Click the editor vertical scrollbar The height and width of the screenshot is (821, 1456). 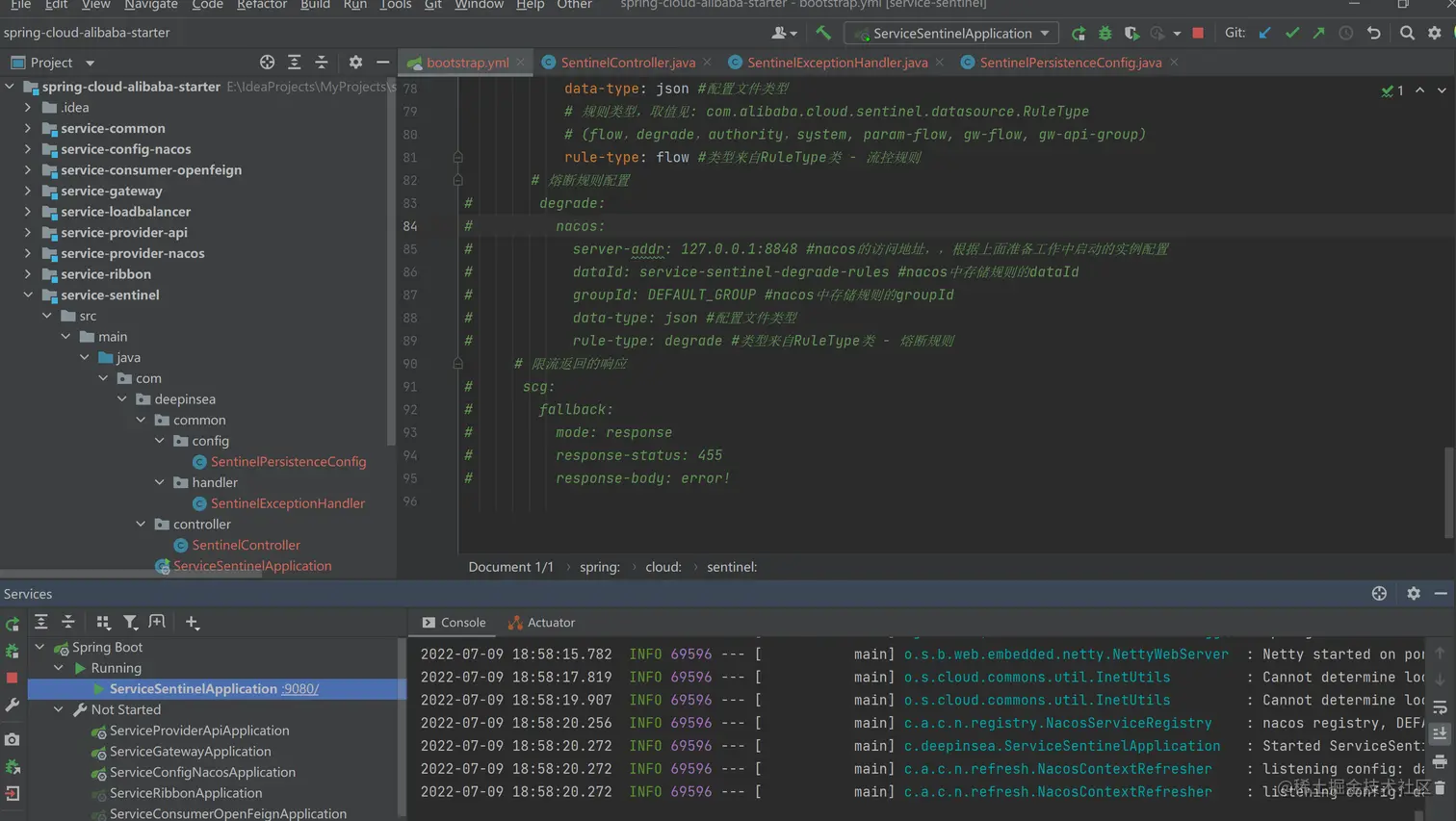pyautogui.click(x=1449, y=493)
